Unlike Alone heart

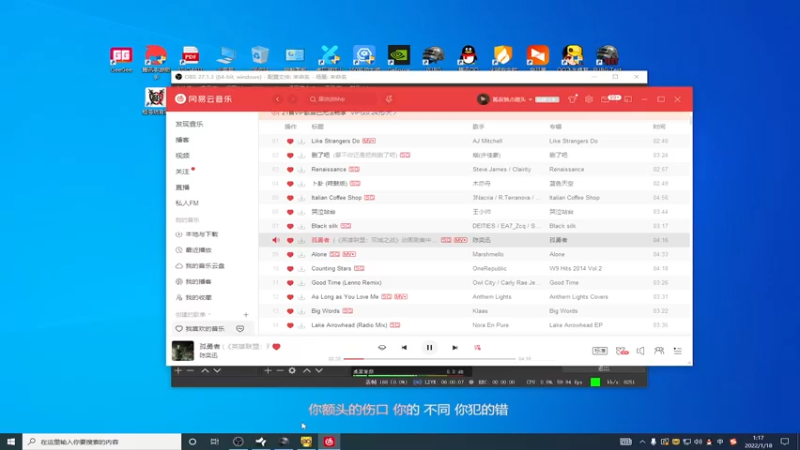[290, 255]
